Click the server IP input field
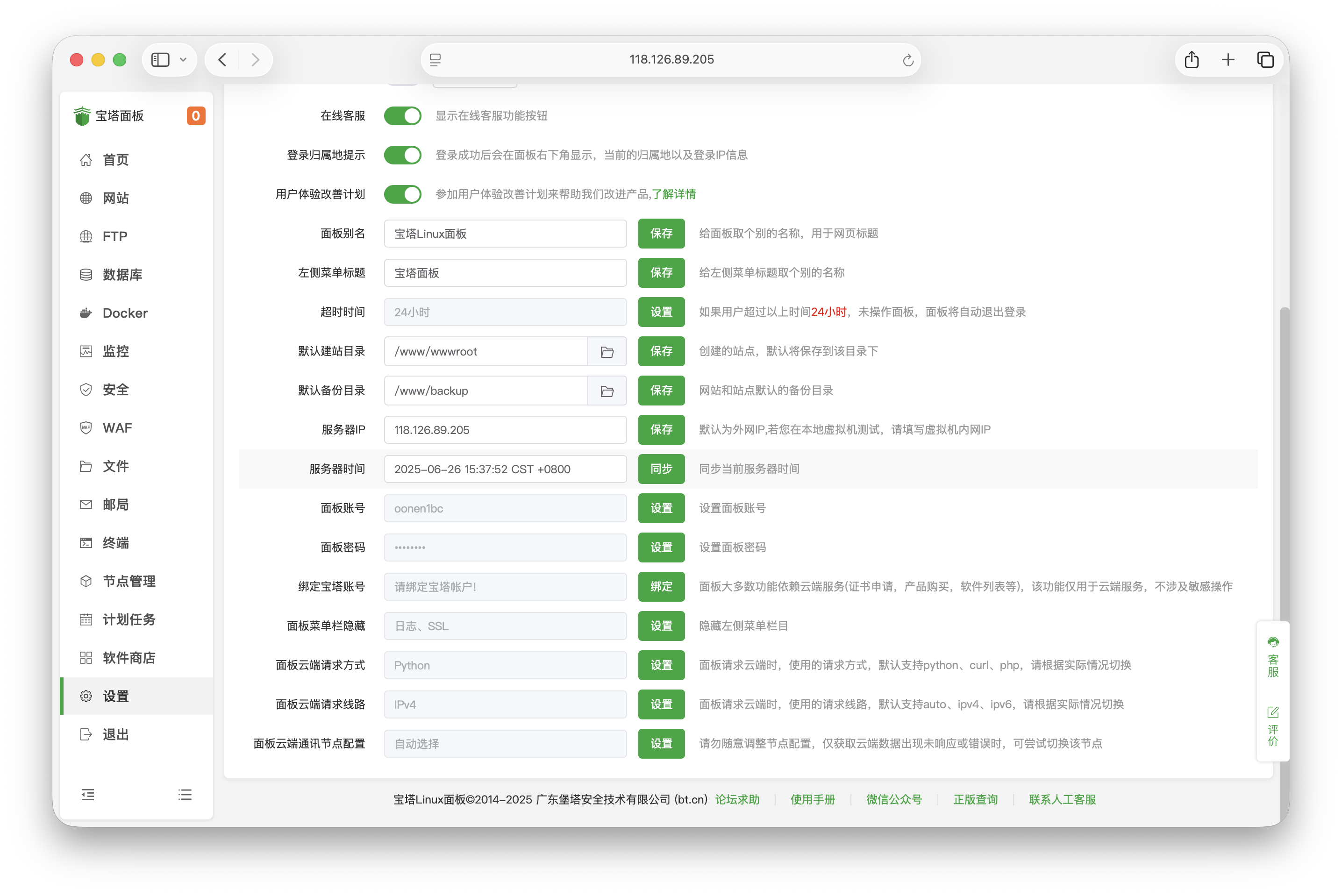The height and width of the screenshot is (896, 1342). point(505,430)
